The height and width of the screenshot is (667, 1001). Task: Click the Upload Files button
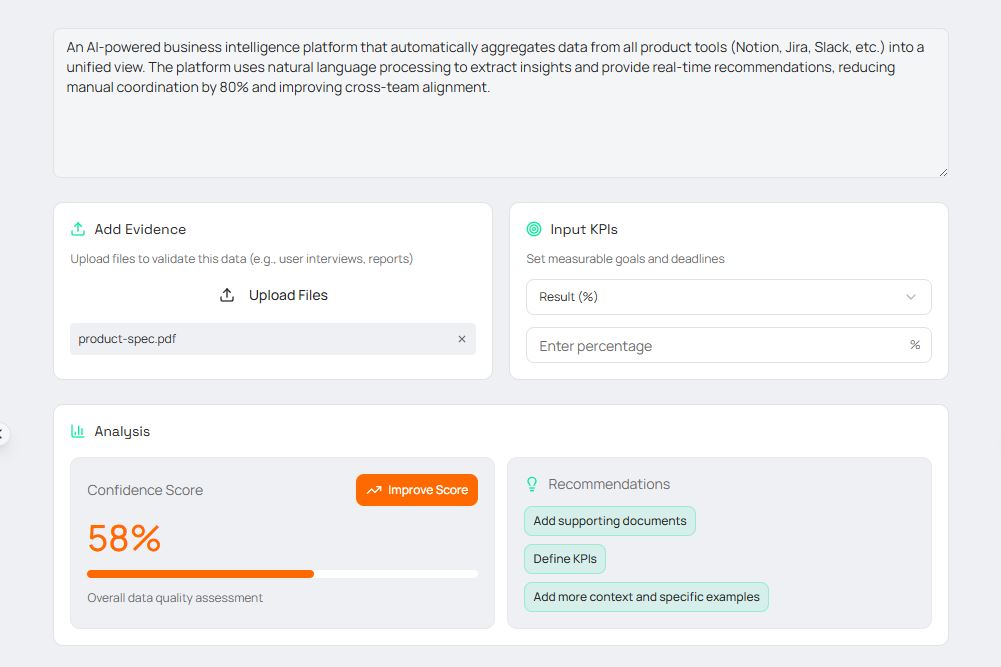pyautogui.click(x=273, y=295)
